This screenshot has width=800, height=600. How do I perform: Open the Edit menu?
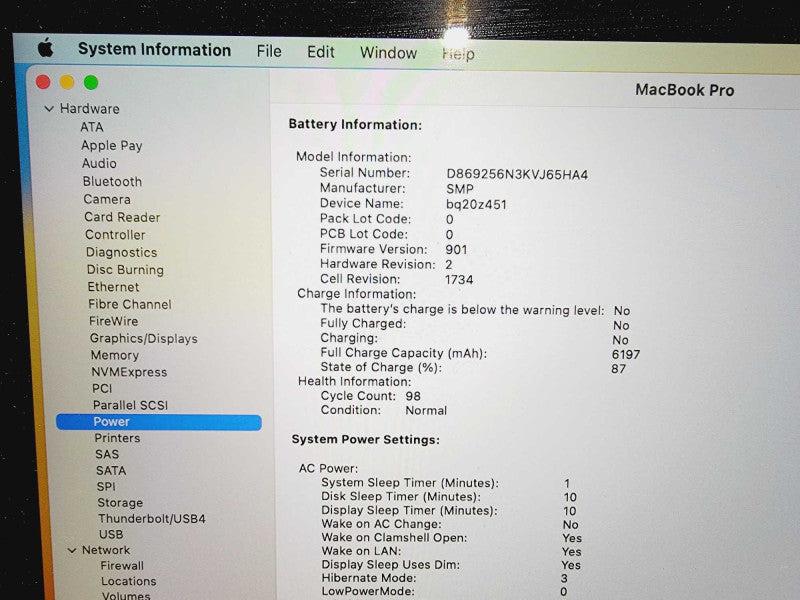(x=320, y=52)
